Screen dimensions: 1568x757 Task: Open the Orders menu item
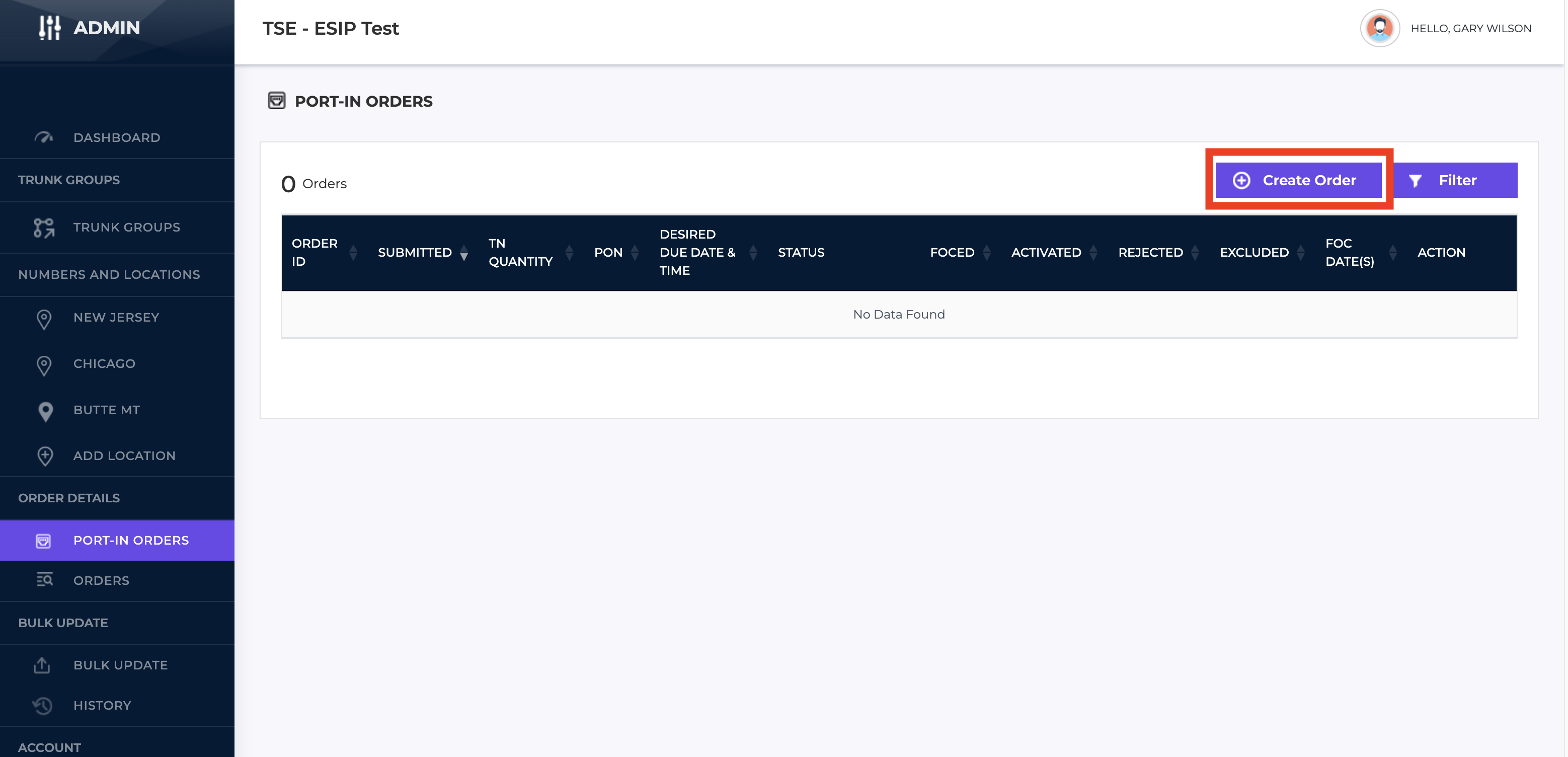[117, 580]
